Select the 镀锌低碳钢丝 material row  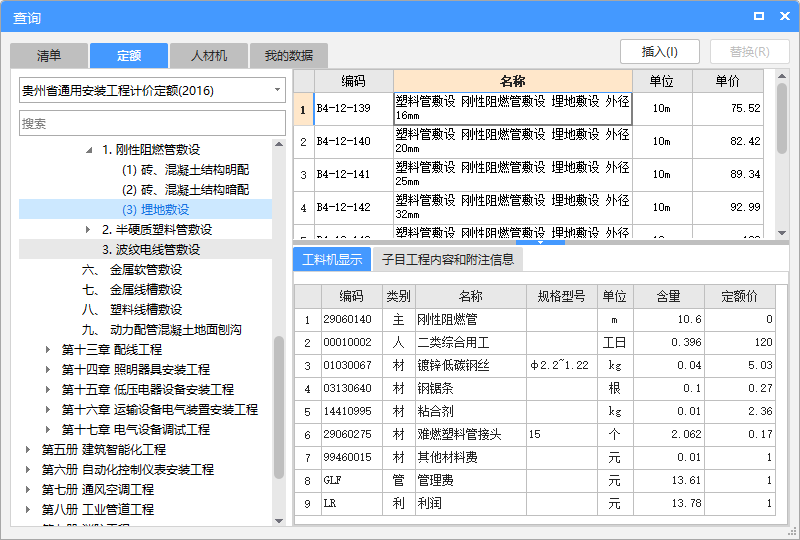pyautogui.click(x=535, y=366)
